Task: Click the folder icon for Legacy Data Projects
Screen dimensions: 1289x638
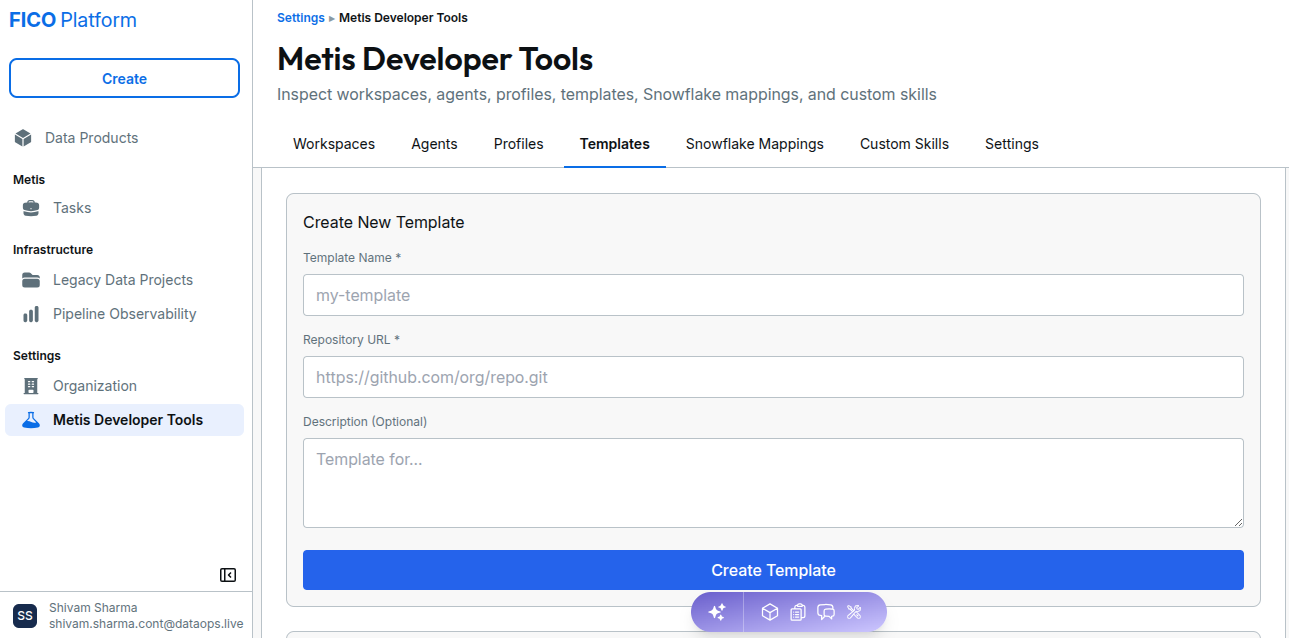Action: tap(32, 280)
